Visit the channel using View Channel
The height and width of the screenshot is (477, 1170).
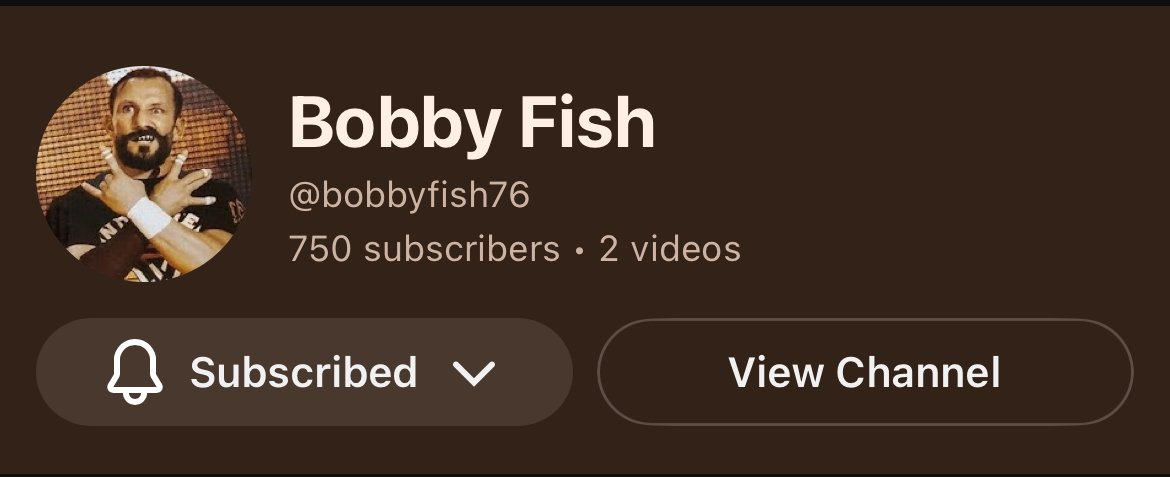865,372
